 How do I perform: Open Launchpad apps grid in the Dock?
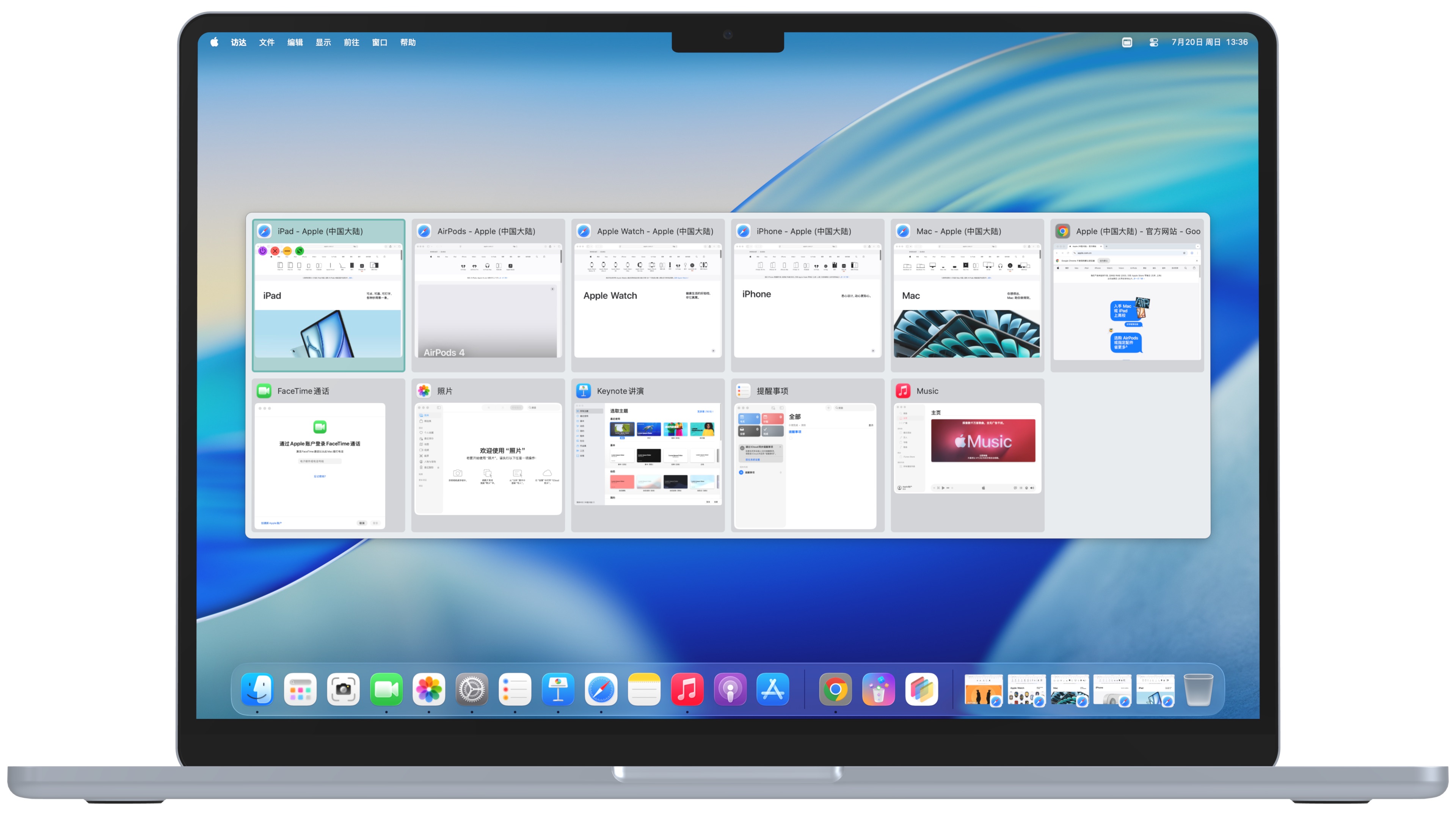(x=300, y=690)
